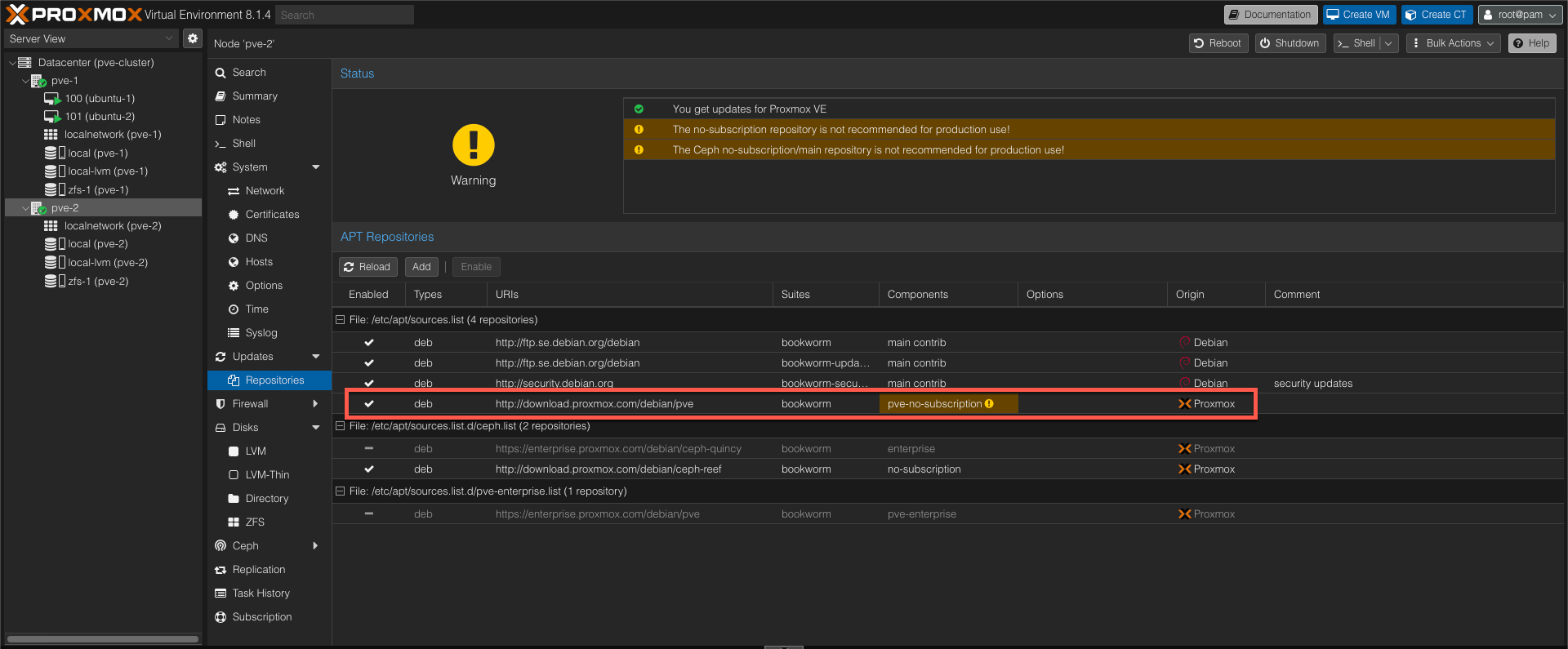Click the ZFS grid icon
Viewport: 1568px width, 649px height.
point(234,522)
